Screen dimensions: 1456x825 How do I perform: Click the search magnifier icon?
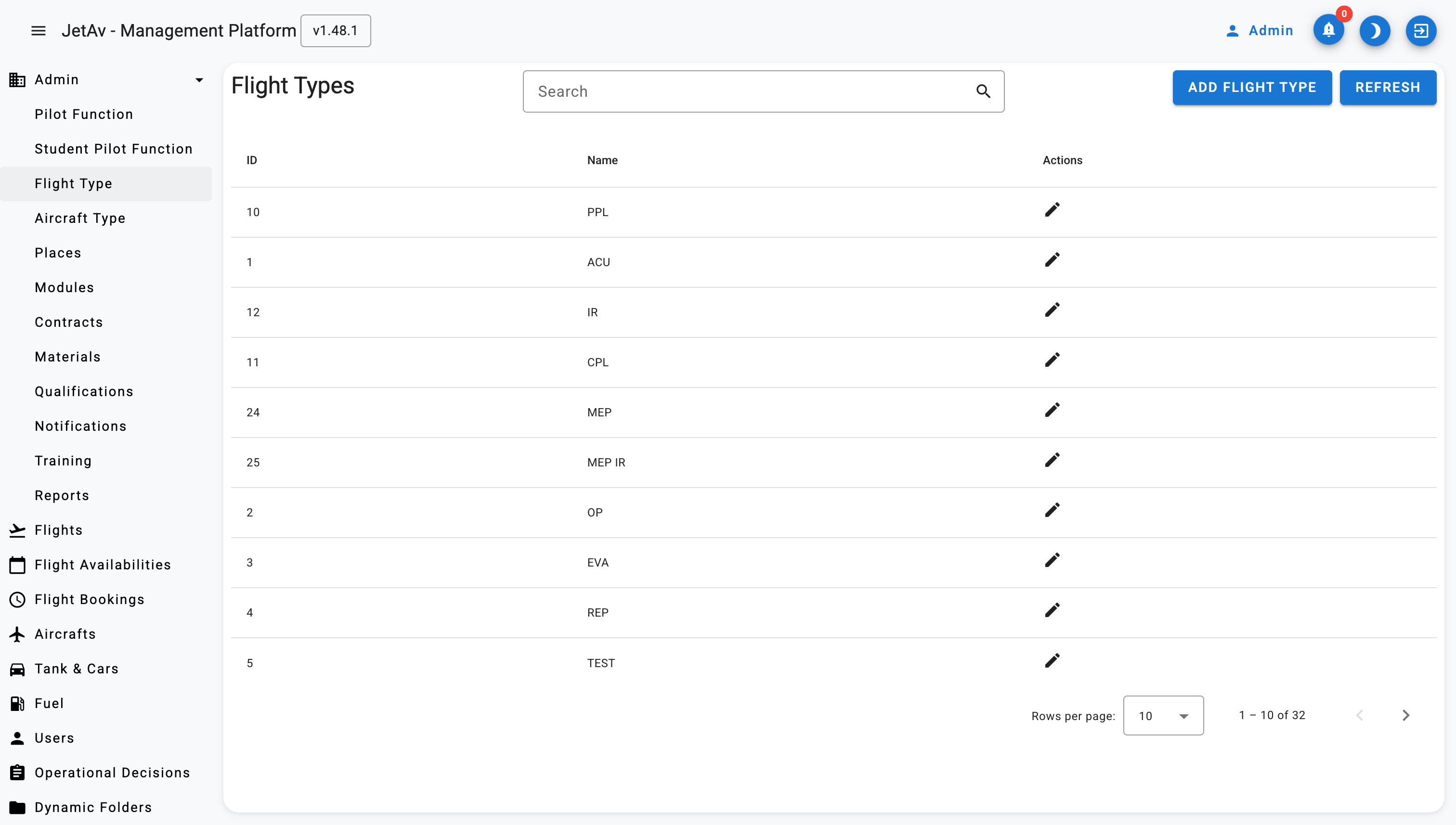pyautogui.click(x=983, y=91)
